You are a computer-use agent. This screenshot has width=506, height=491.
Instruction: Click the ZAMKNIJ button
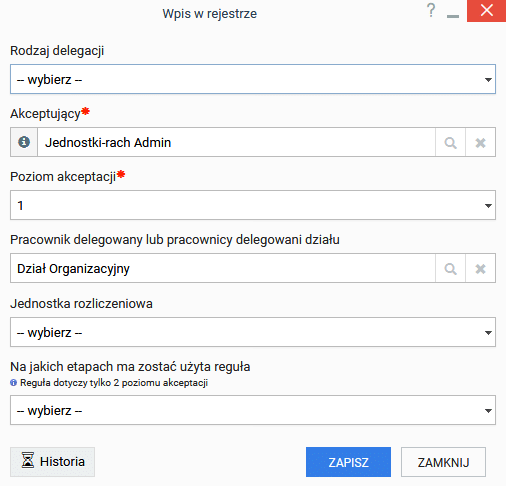point(443,462)
